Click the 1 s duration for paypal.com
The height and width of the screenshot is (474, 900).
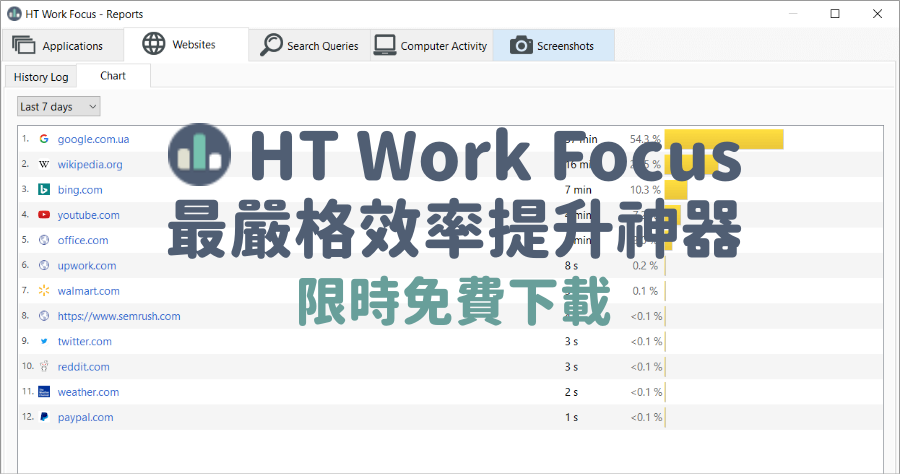(571, 417)
